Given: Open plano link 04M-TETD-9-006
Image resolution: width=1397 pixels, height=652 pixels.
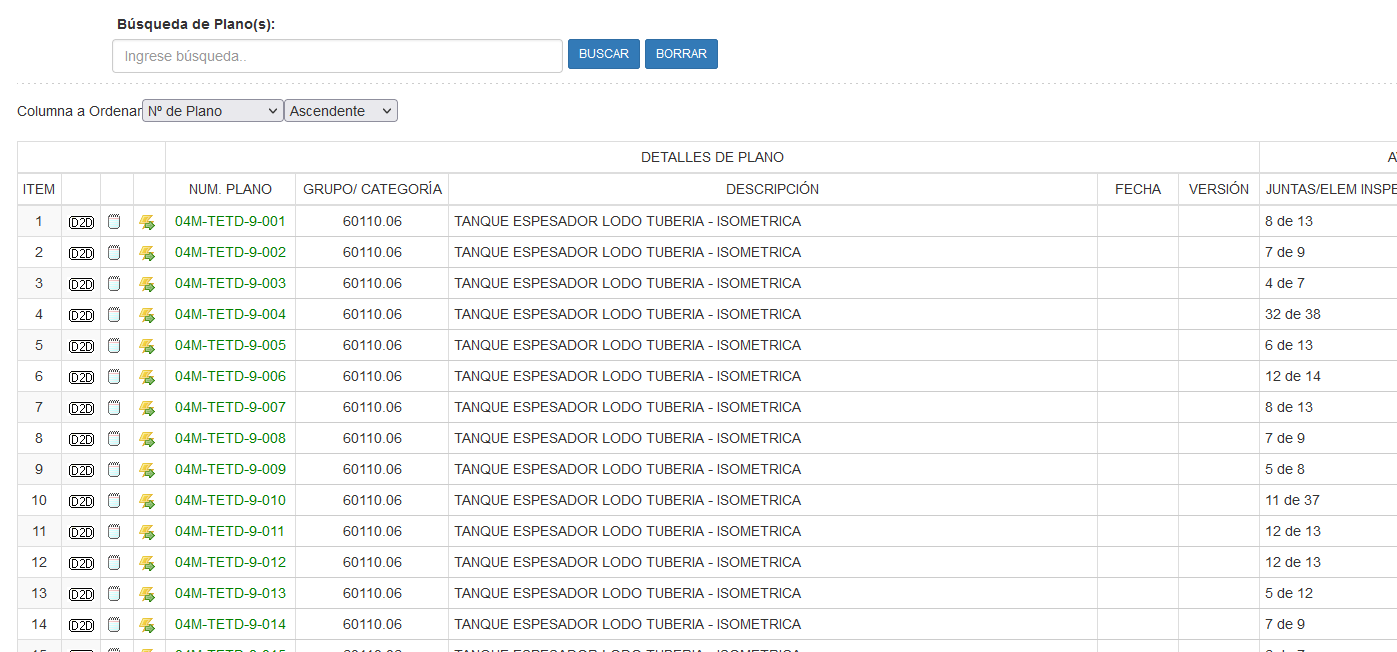Looking at the screenshot, I should 230,376.
